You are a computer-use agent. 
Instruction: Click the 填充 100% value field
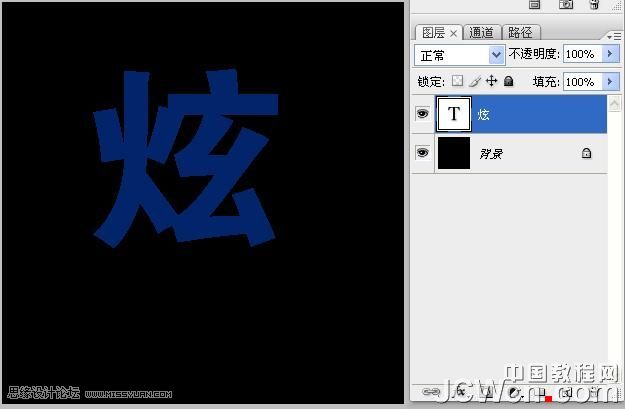582,82
